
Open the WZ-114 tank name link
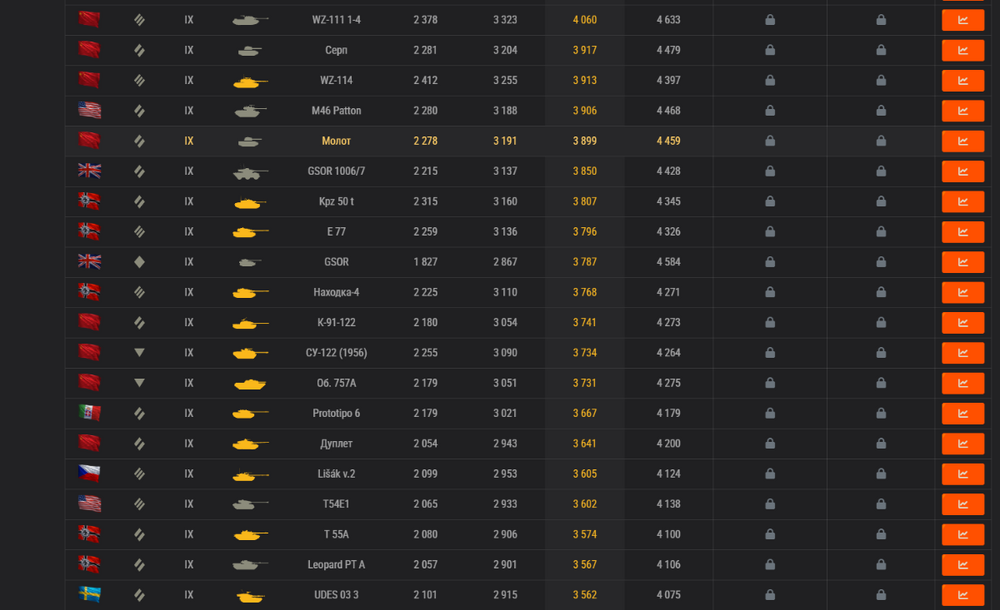(336, 81)
